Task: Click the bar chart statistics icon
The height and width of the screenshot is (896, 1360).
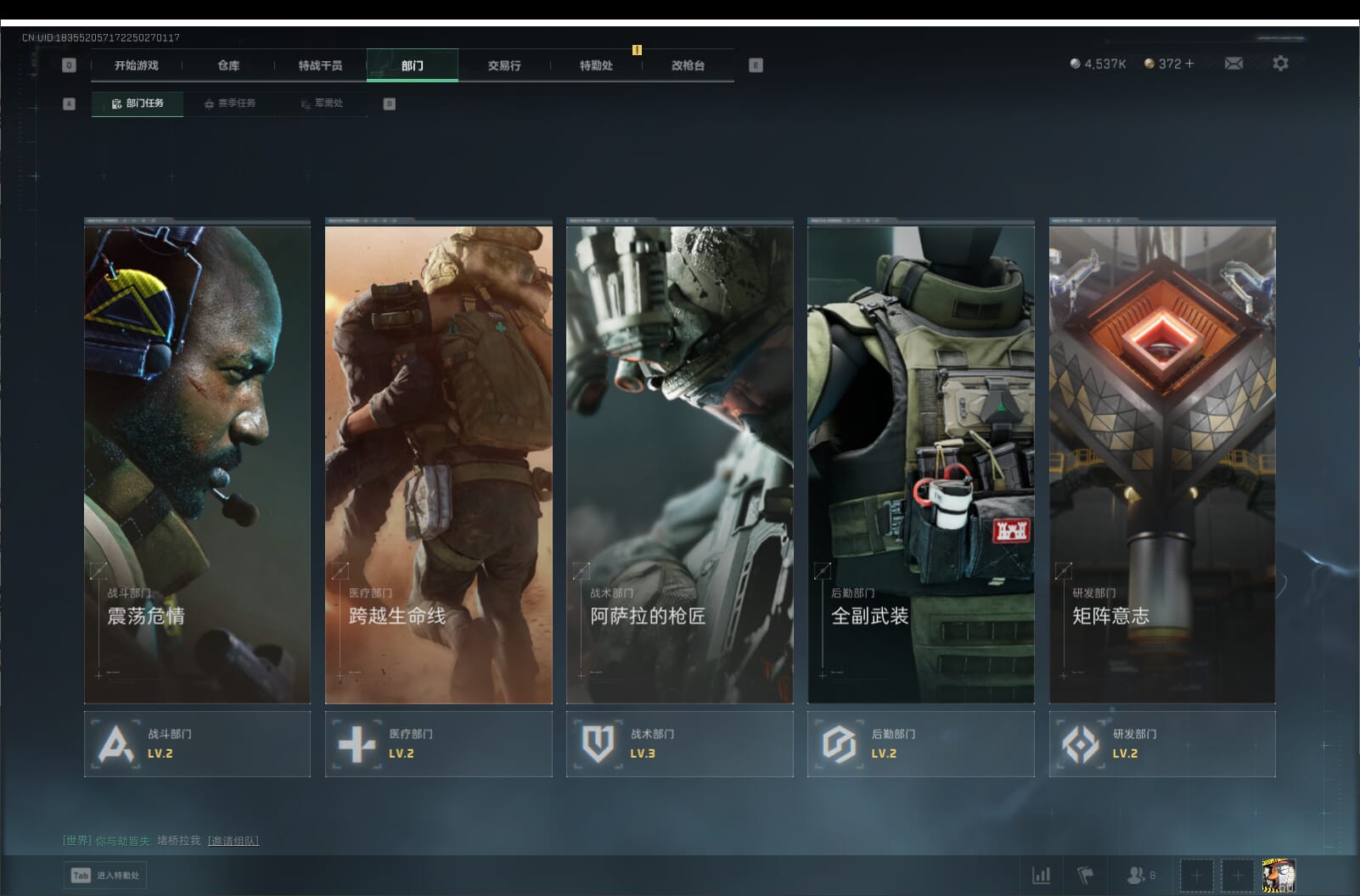Action: 1041,875
